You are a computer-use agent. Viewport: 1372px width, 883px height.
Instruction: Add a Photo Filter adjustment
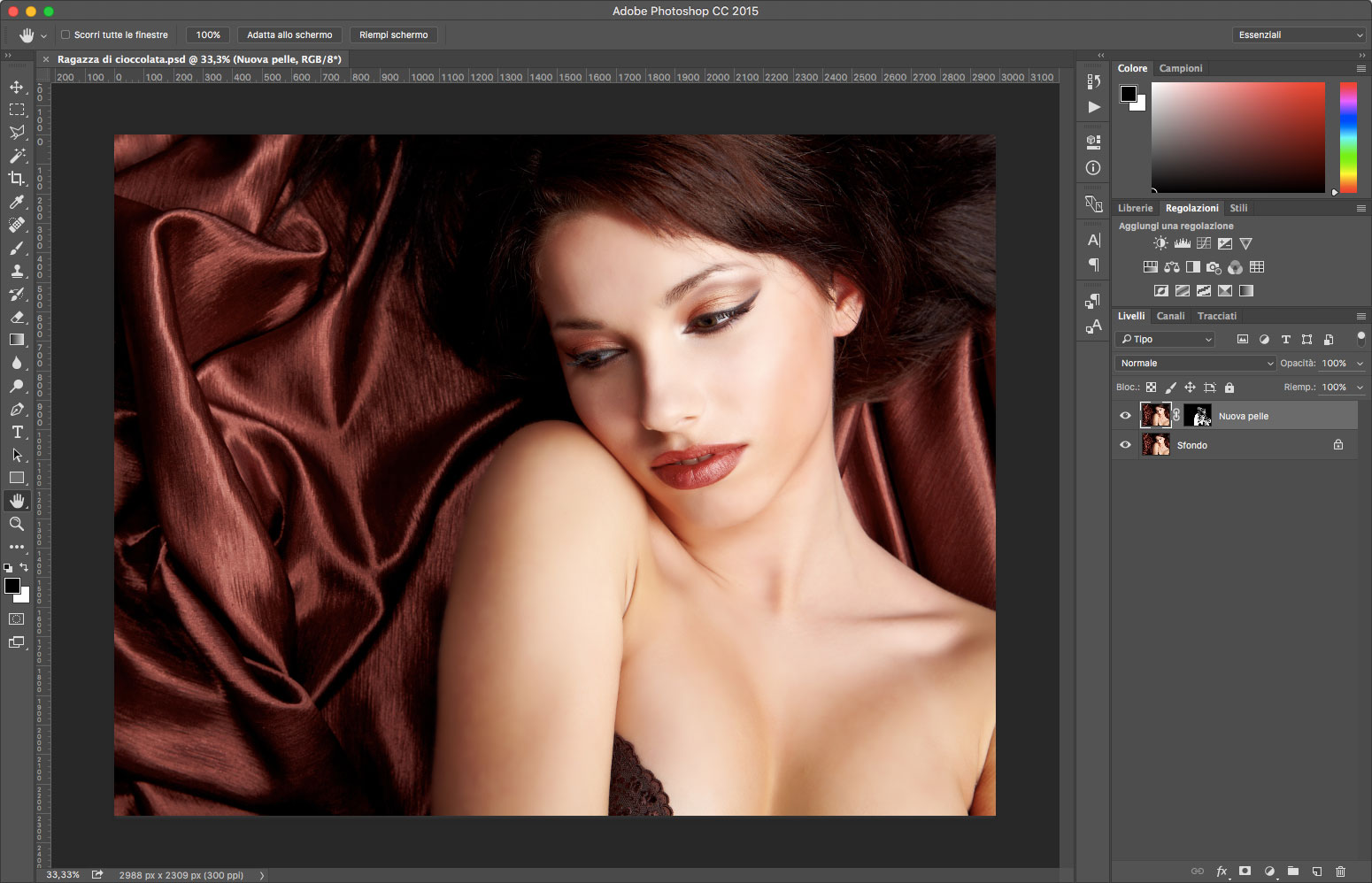(1214, 267)
